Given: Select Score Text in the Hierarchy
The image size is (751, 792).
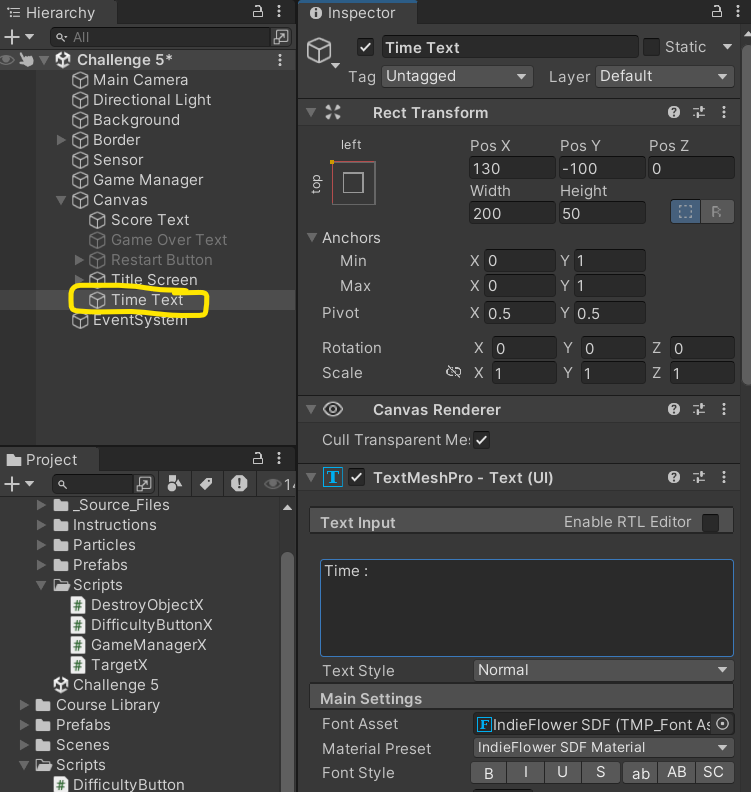Looking at the screenshot, I should point(150,220).
